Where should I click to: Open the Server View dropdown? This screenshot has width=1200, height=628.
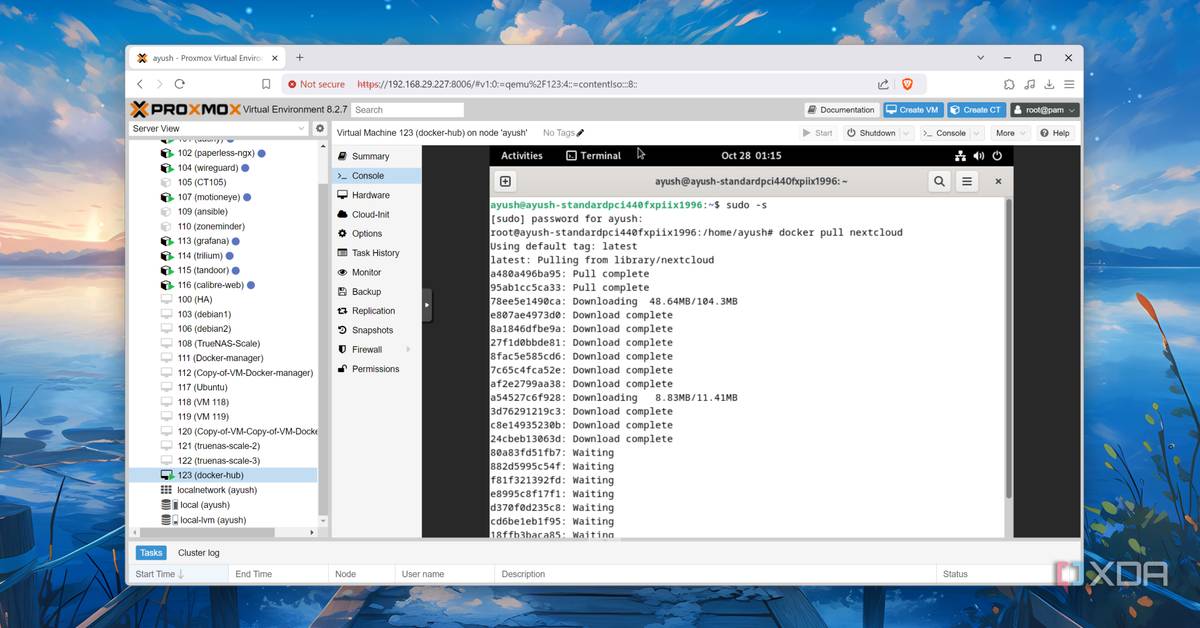tap(219, 129)
